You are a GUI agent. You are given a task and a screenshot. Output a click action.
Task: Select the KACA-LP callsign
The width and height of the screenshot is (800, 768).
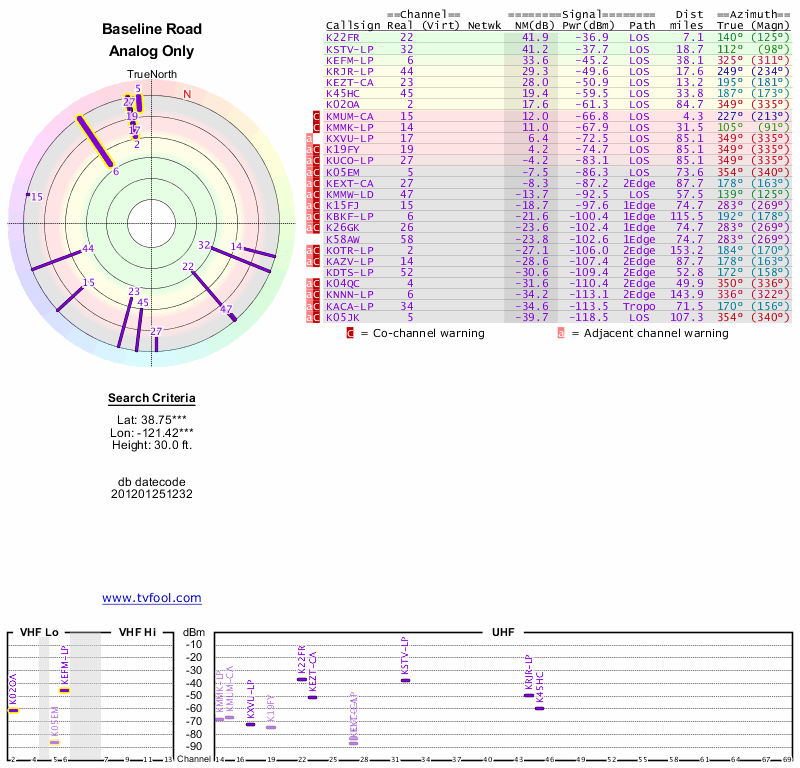click(x=350, y=306)
